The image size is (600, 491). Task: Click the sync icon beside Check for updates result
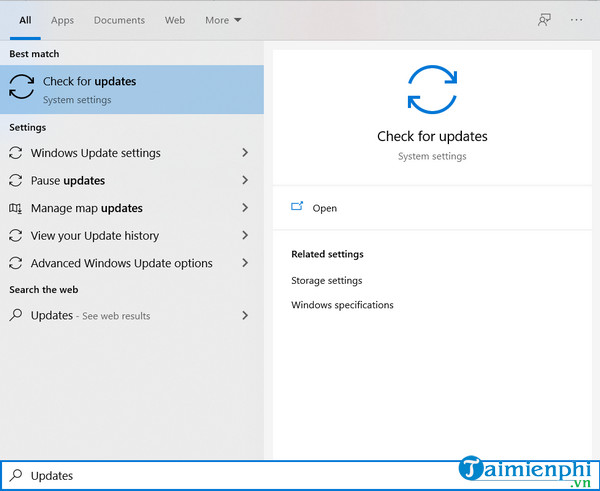click(21, 86)
